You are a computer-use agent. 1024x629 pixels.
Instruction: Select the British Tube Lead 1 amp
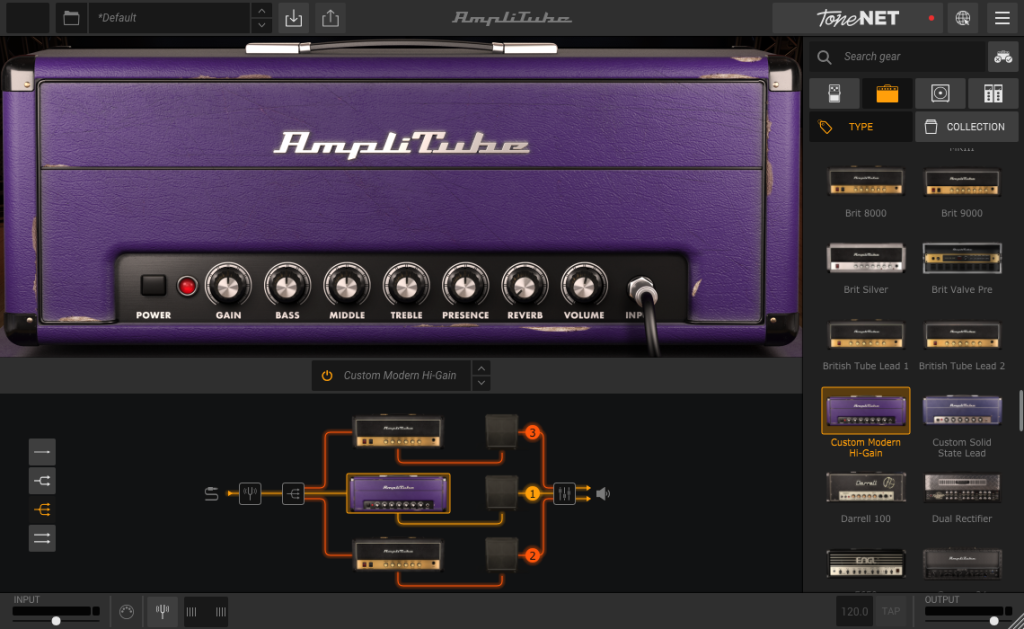pos(865,344)
